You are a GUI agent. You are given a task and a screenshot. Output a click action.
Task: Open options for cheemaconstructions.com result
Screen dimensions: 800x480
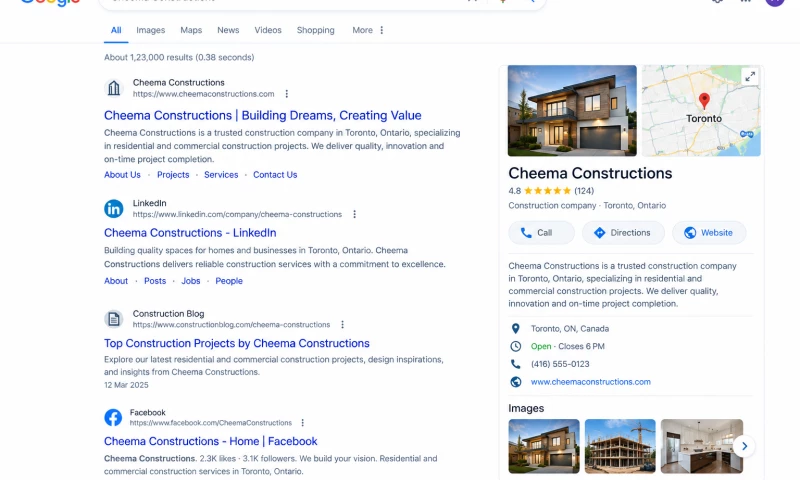(287, 94)
